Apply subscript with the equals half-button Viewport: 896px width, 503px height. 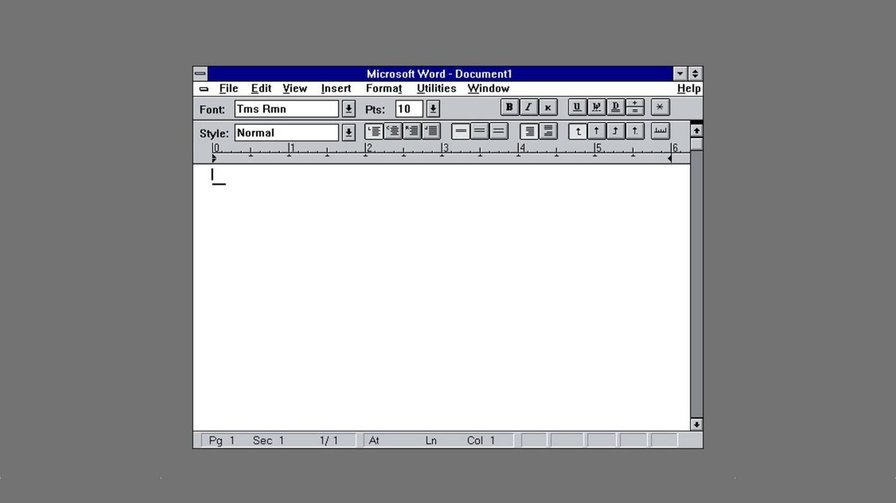(635, 111)
